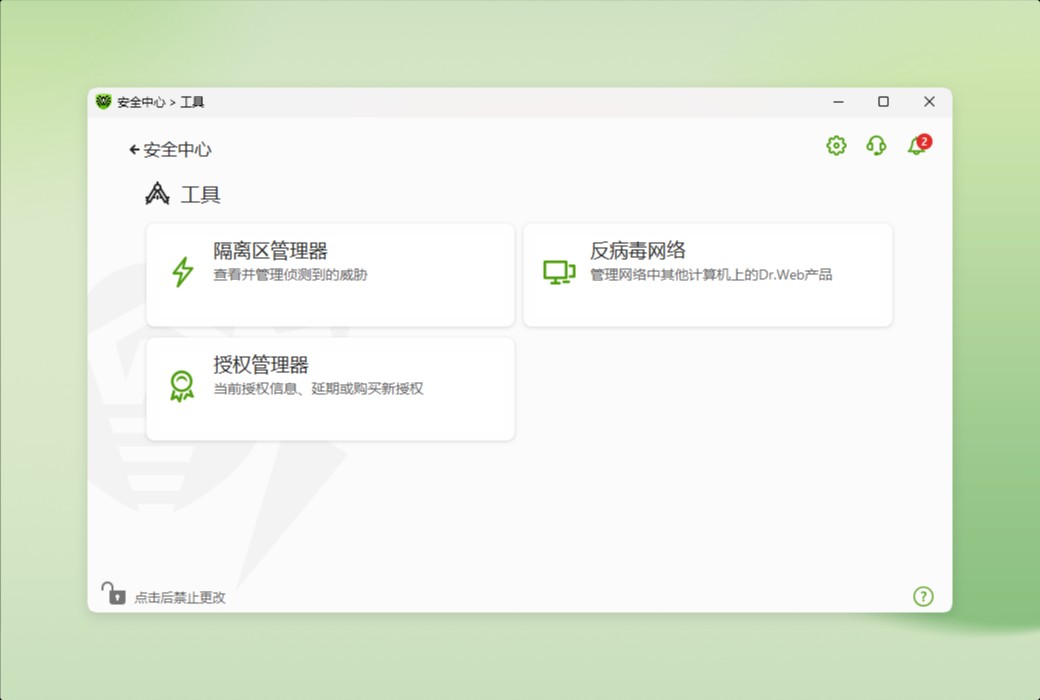Click the license manager award ribbon icon
1040x700 pixels.
[x=182, y=385]
